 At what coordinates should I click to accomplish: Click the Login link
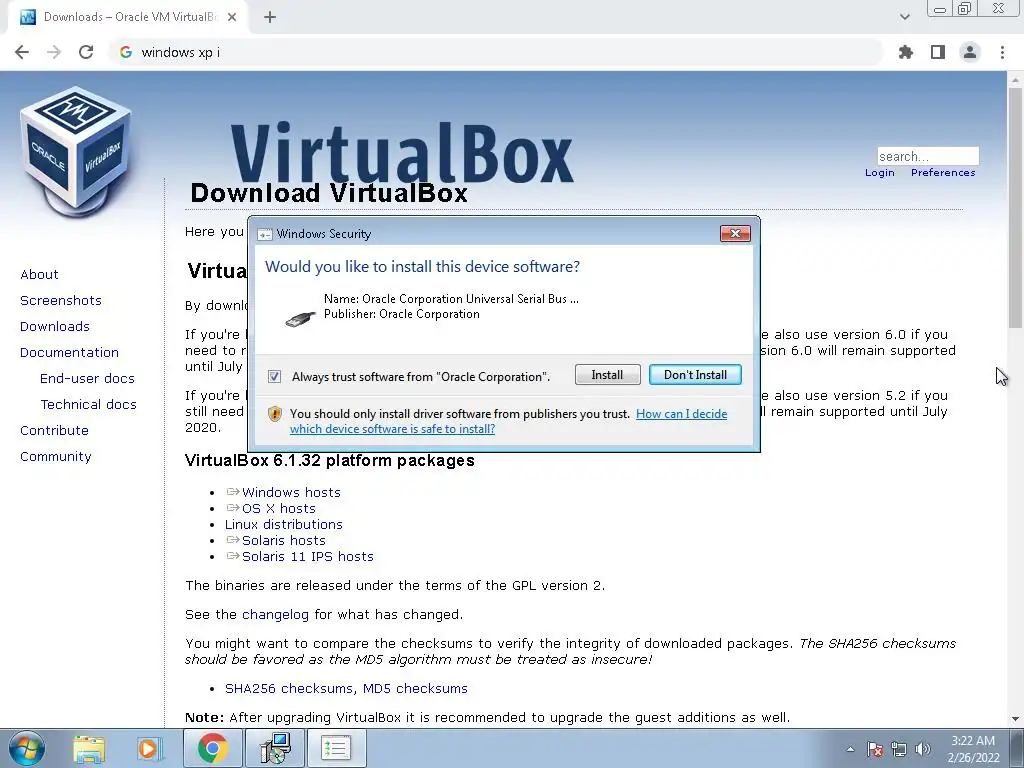click(x=880, y=172)
